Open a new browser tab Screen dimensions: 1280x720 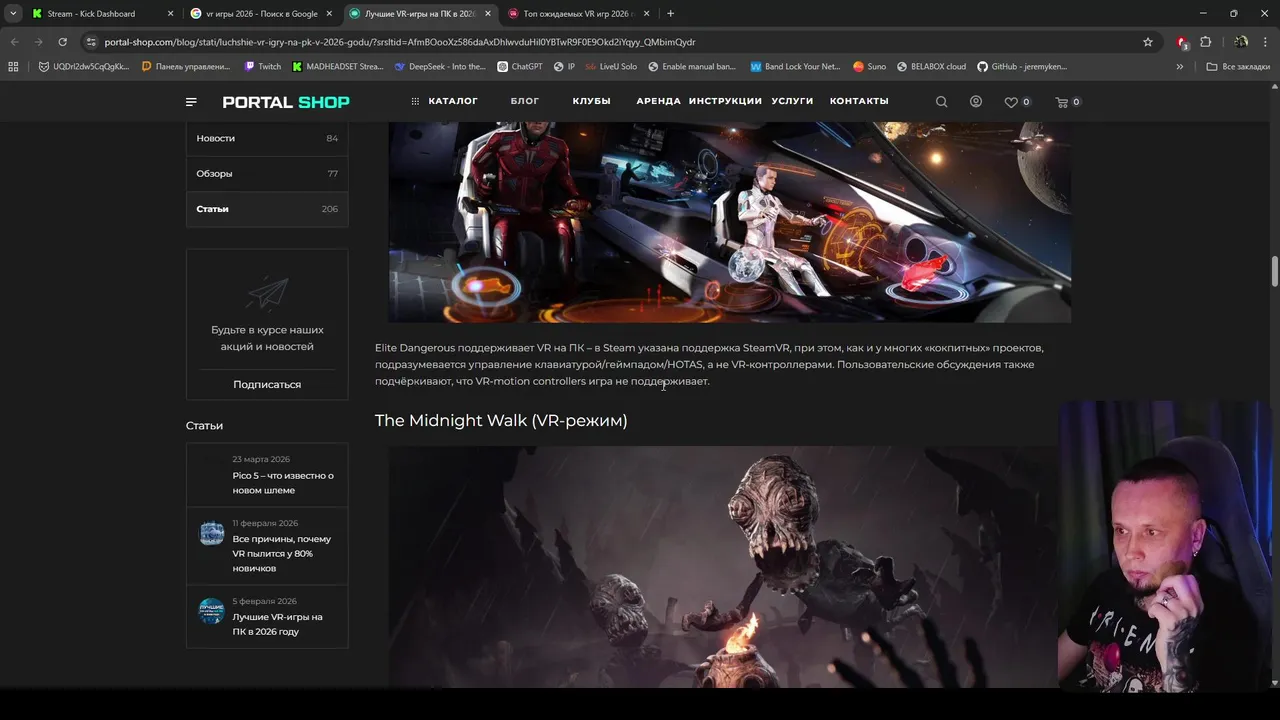coord(670,14)
